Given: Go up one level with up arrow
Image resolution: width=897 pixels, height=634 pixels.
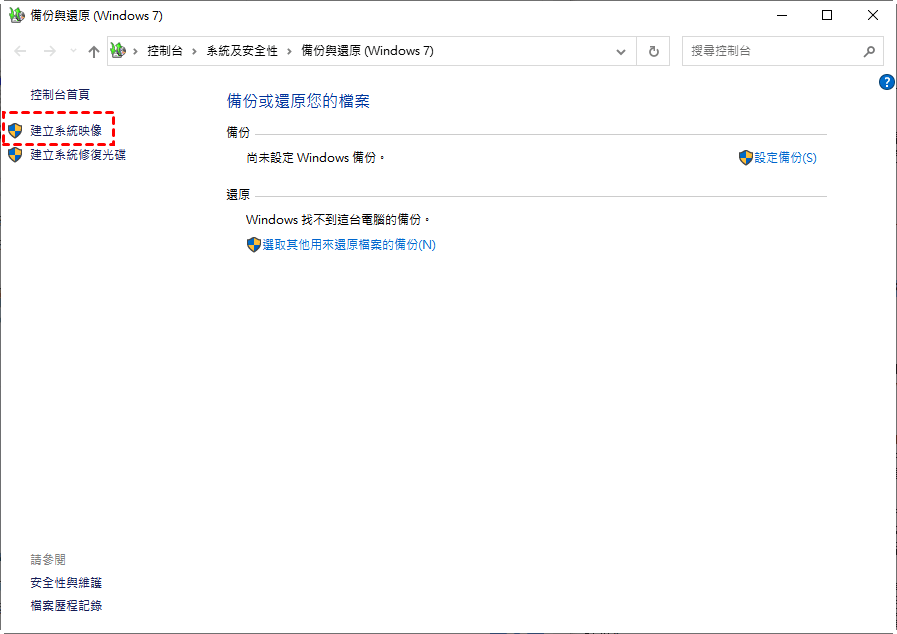Looking at the screenshot, I should tap(93, 51).
